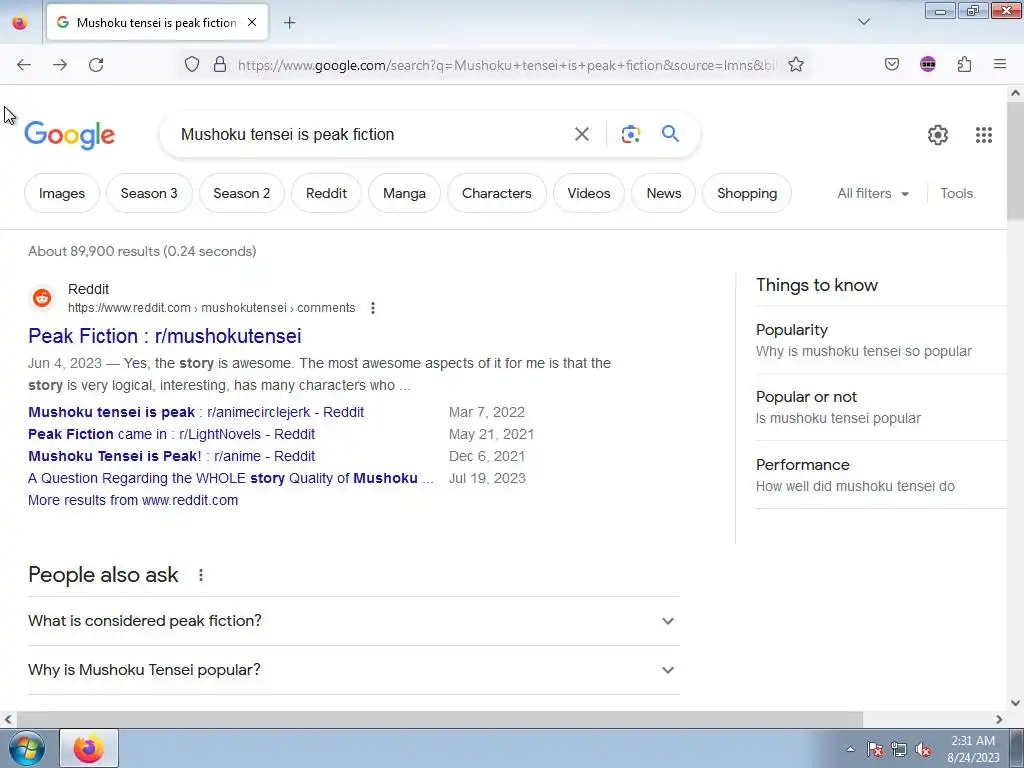Open the Google apps grid icon

984,135
